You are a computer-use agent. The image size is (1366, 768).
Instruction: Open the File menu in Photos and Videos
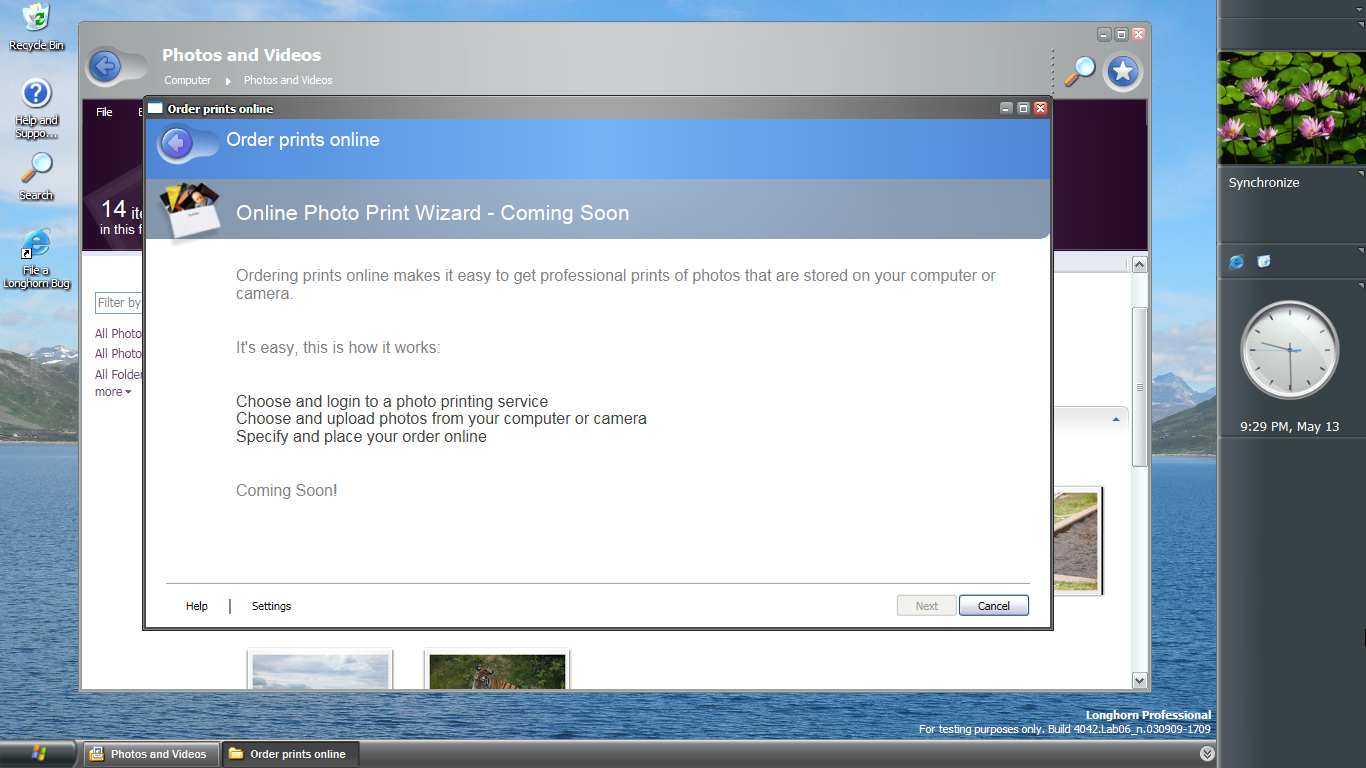click(104, 112)
